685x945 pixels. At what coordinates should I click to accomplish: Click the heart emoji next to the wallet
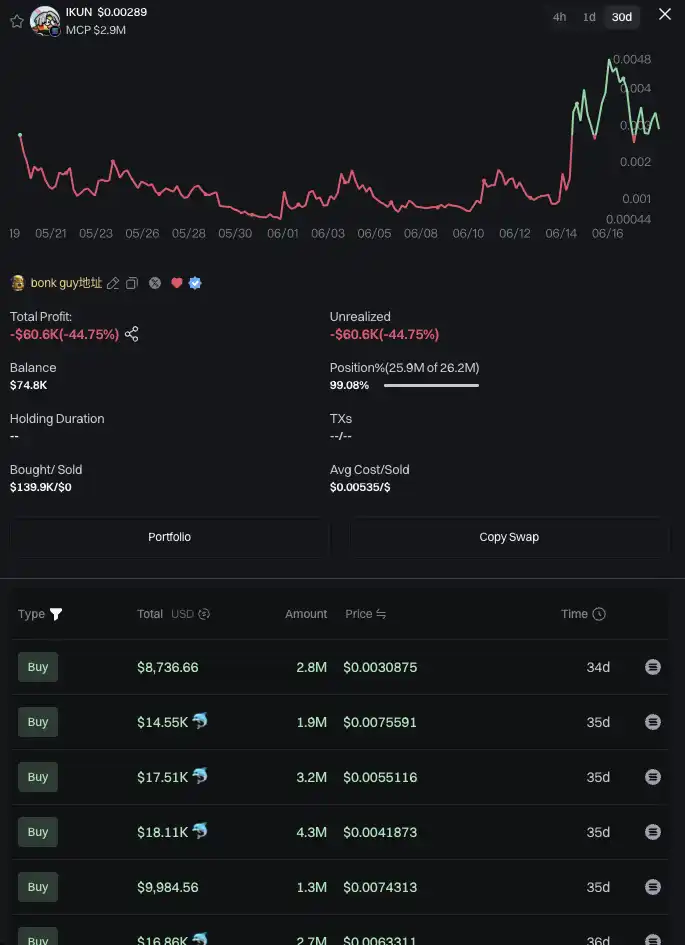176,283
